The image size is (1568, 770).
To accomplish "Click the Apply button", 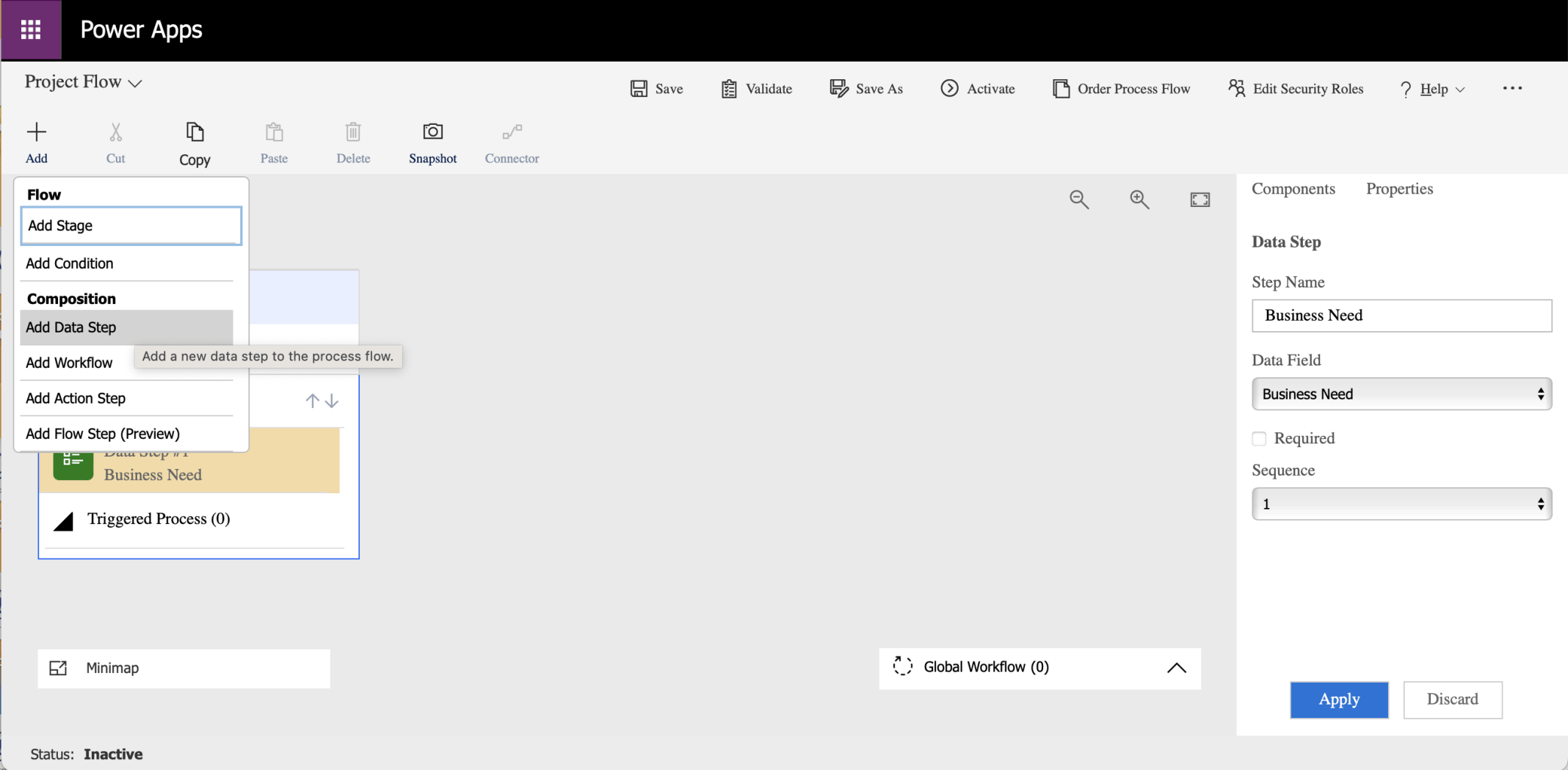I will [x=1339, y=700].
